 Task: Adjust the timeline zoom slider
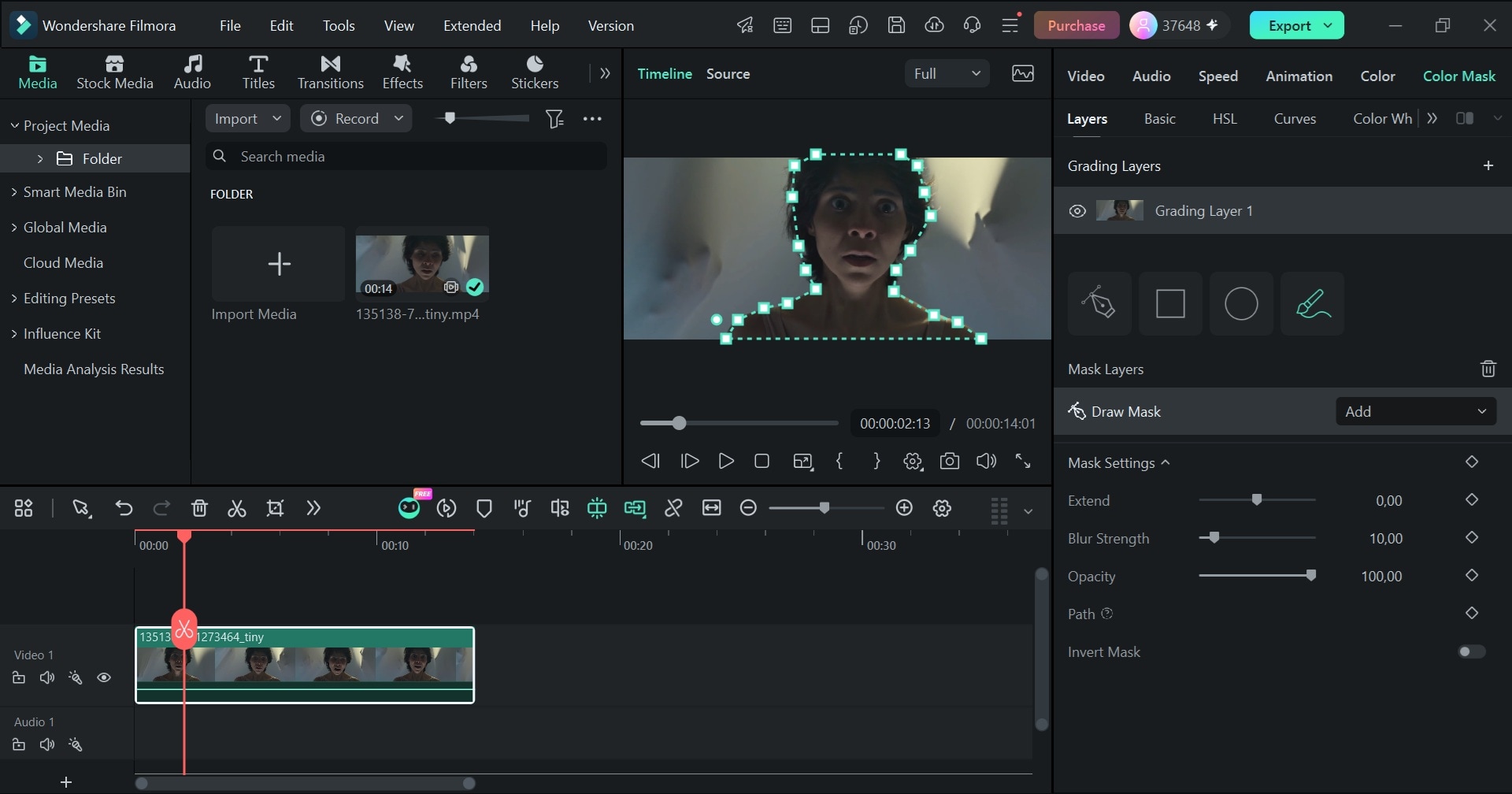(825, 508)
